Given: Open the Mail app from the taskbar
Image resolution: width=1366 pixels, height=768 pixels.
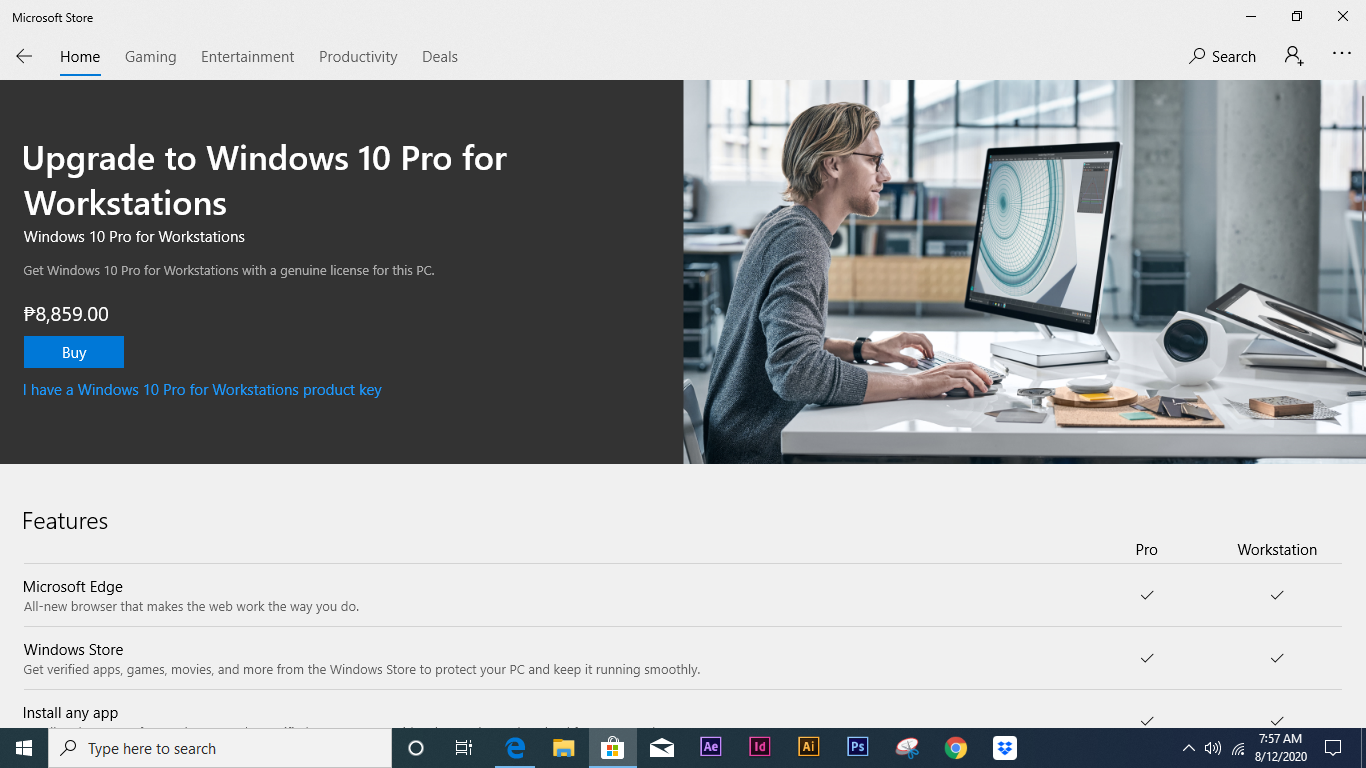Looking at the screenshot, I should coord(661,748).
